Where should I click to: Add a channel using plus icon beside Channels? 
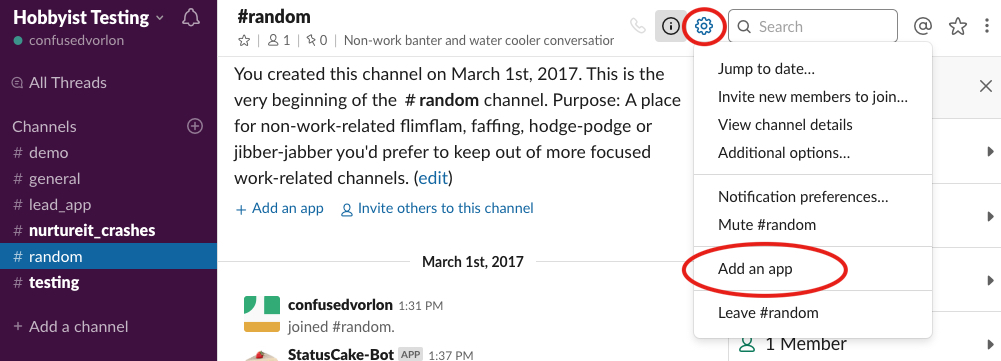tap(195, 126)
